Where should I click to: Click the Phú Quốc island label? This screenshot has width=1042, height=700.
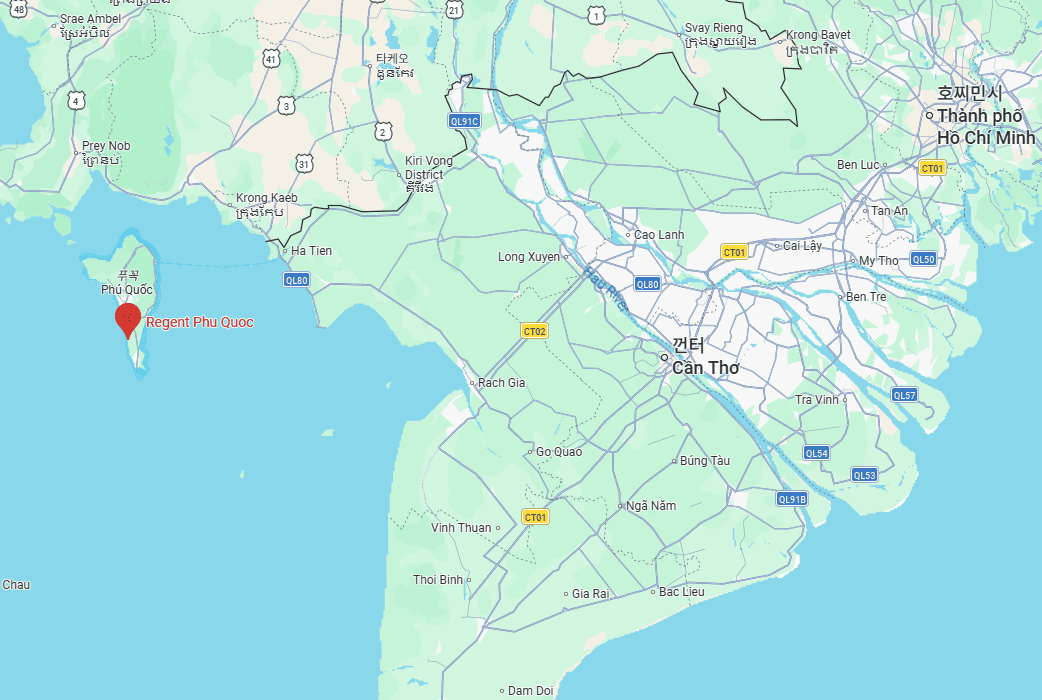tap(127, 289)
